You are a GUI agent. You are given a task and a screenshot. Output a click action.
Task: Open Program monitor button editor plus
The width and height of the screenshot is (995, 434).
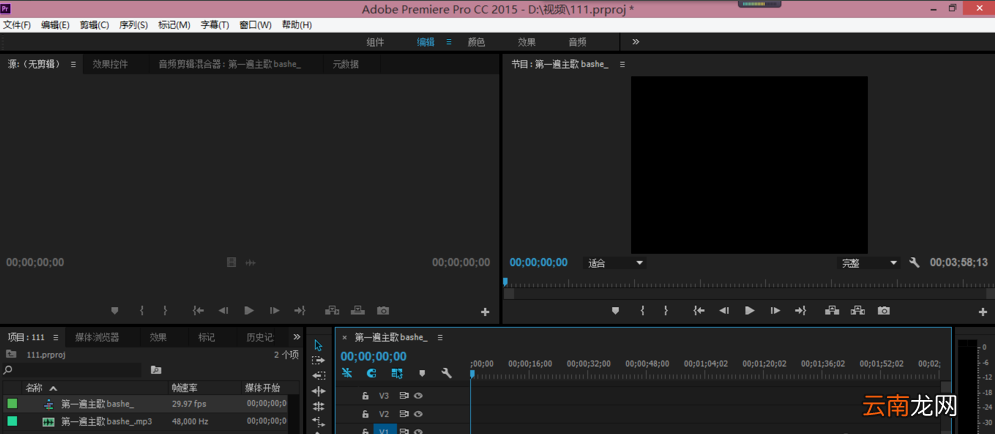(984, 312)
